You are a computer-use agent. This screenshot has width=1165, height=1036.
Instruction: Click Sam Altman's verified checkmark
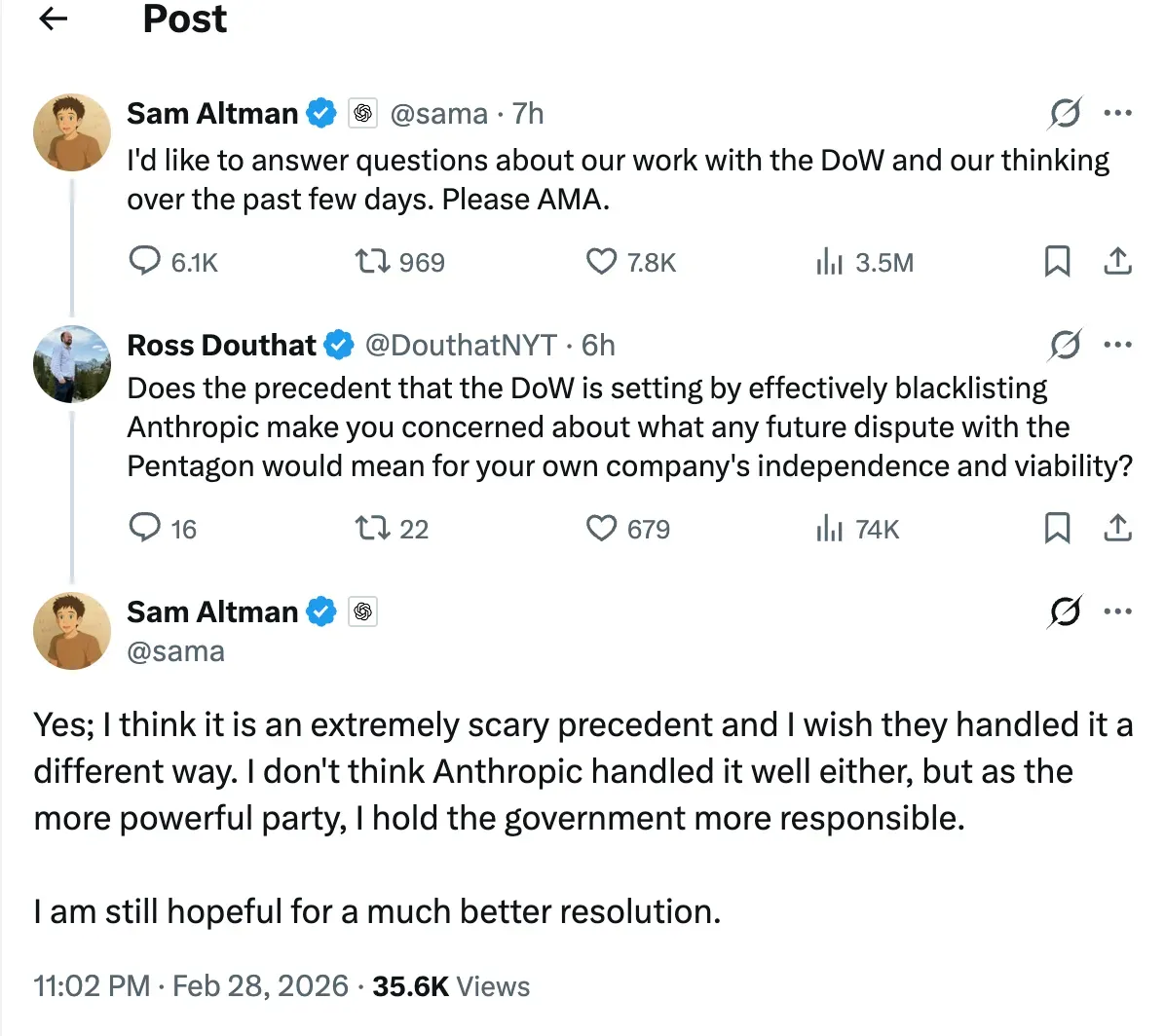pyautogui.click(x=320, y=113)
